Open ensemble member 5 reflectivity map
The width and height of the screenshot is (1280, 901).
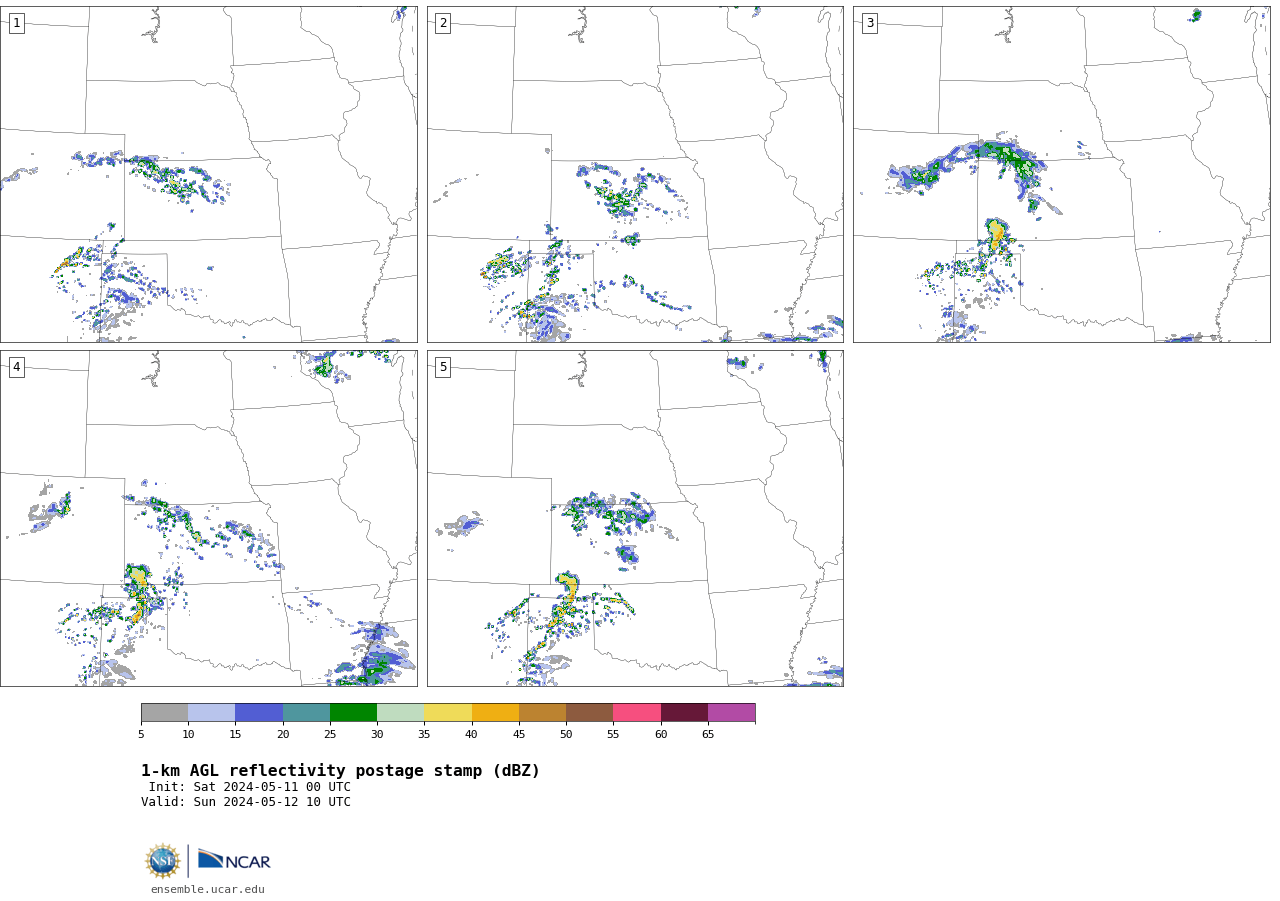(635, 518)
